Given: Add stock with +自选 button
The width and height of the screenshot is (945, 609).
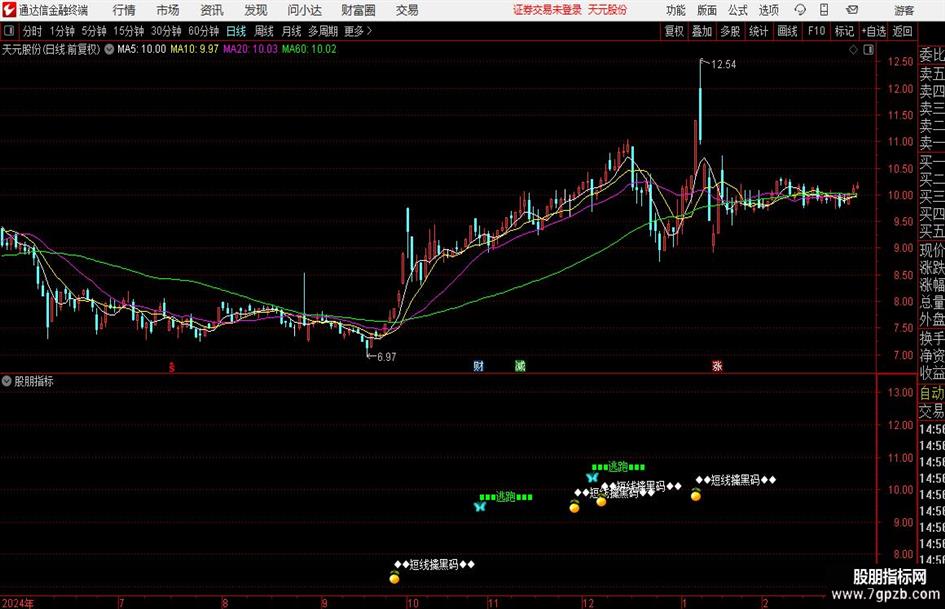Looking at the screenshot, I should click(x=874, y=31).
